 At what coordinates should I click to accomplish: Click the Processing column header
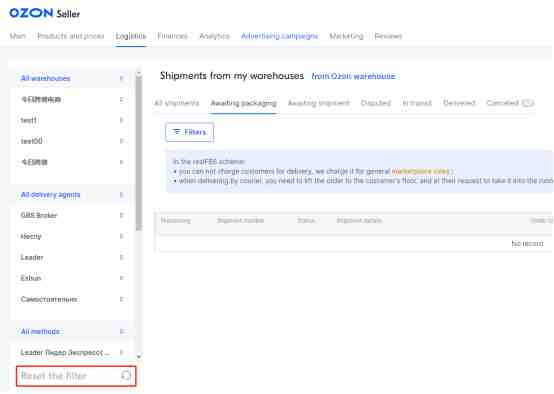click(x=176, y=220)
